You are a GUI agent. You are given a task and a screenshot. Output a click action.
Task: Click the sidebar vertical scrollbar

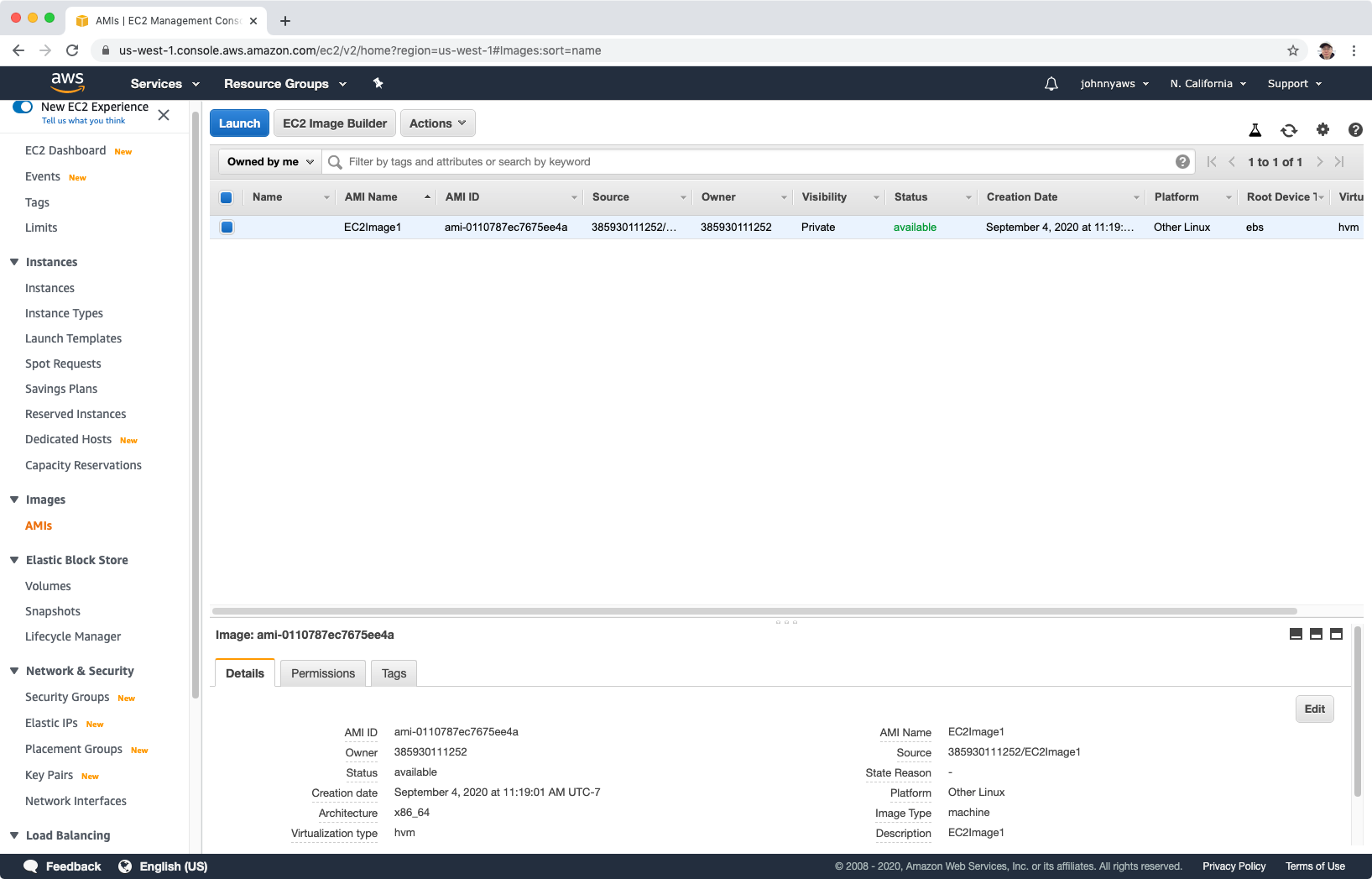click(196, 403)
